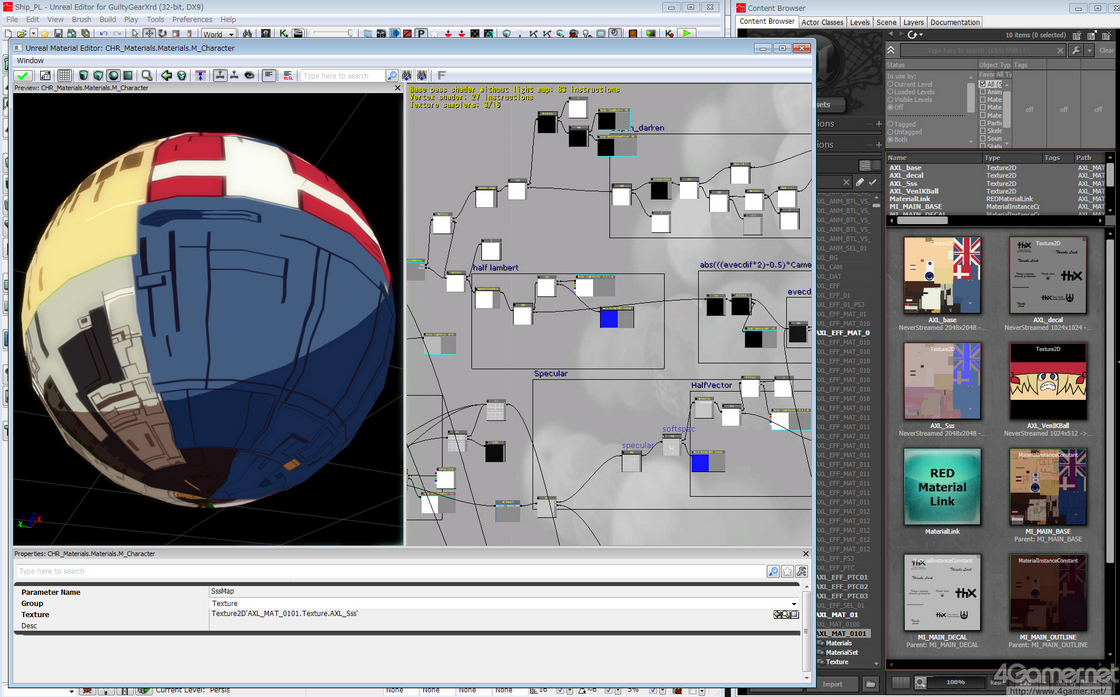Open the World coordinate system dropdown
This screenshot has height=697, width=1120.
coord(218,34)
